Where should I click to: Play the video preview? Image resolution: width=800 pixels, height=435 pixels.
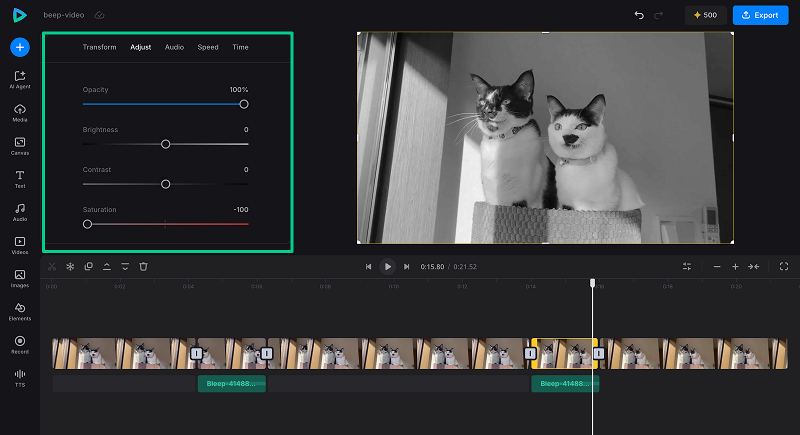click(387, 267)
